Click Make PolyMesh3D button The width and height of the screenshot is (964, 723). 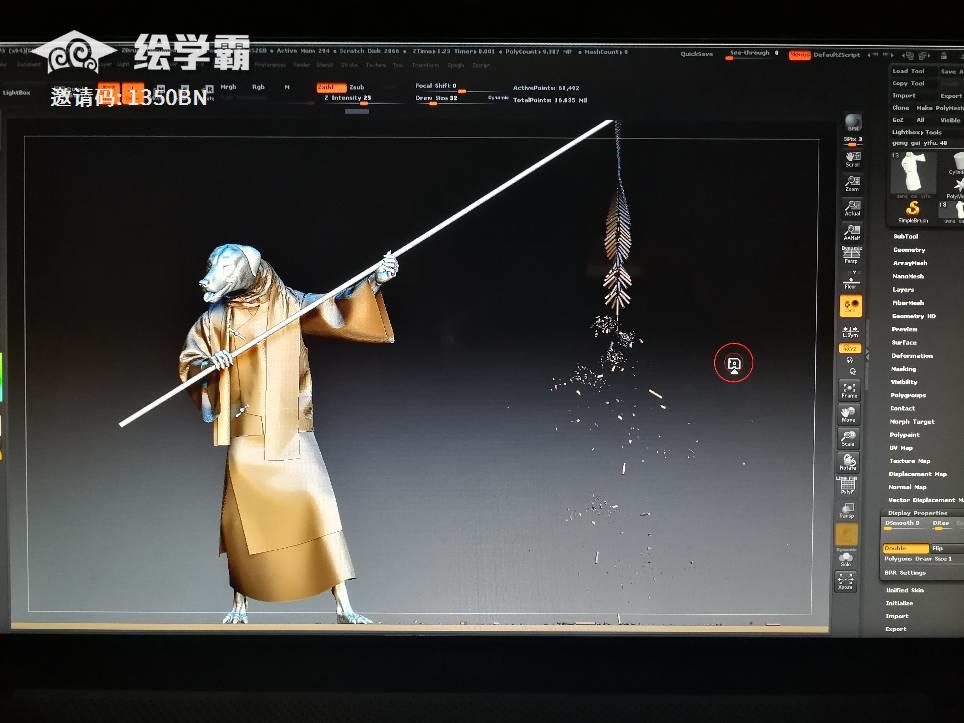940,108
